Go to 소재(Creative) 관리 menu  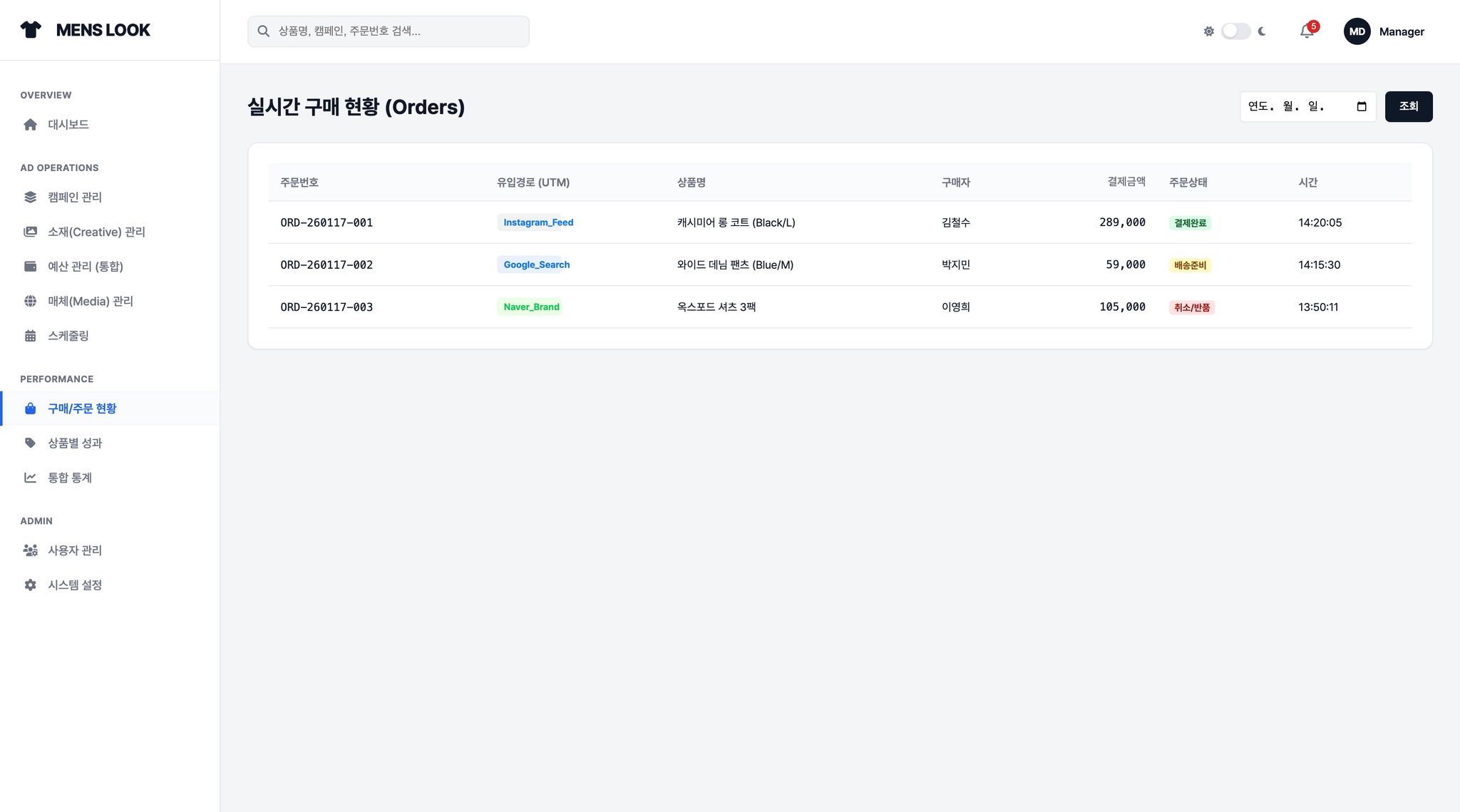tap(96, 232)
